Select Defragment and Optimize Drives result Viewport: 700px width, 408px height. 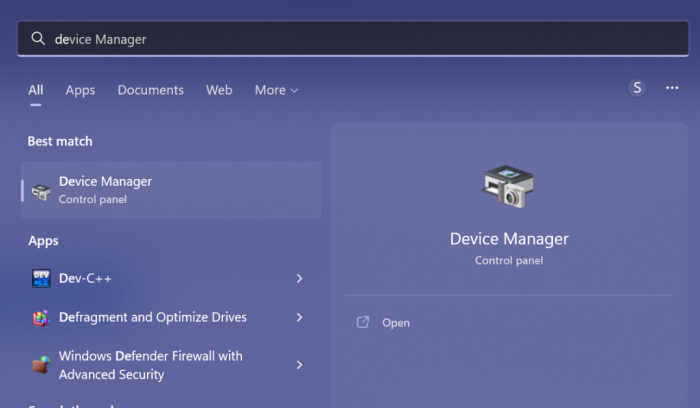[171, 317]
